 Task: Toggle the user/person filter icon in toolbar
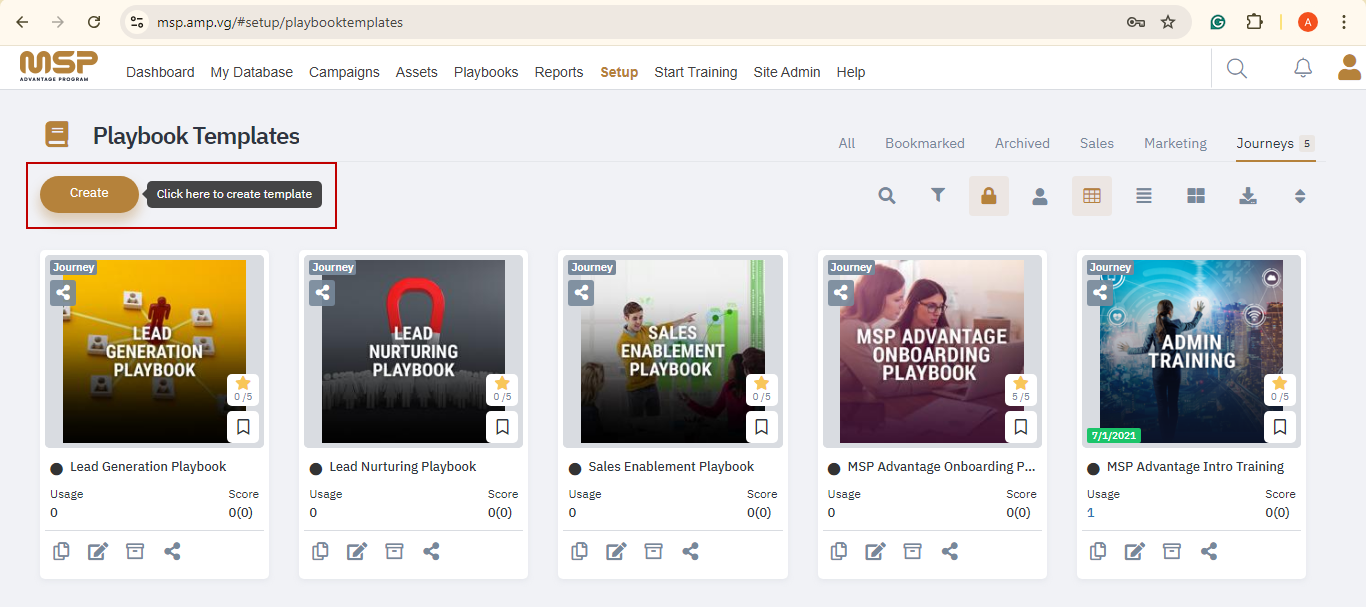[1040, 196]
